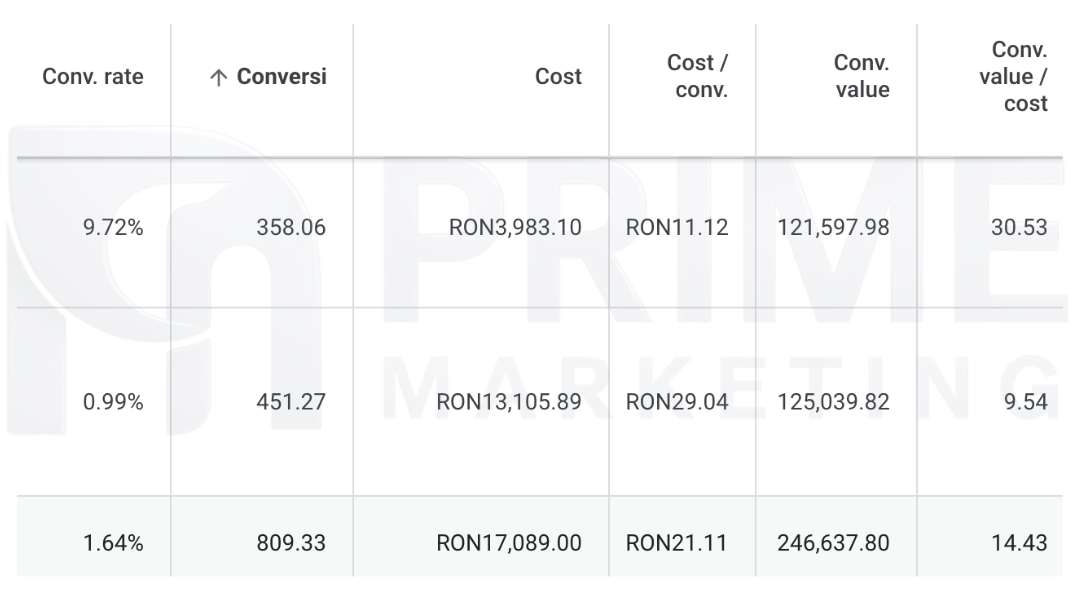Viewport: 1080px width, 600px height.
Task: Click the RON13,105.89 cost cell
Action: point(509,403)
